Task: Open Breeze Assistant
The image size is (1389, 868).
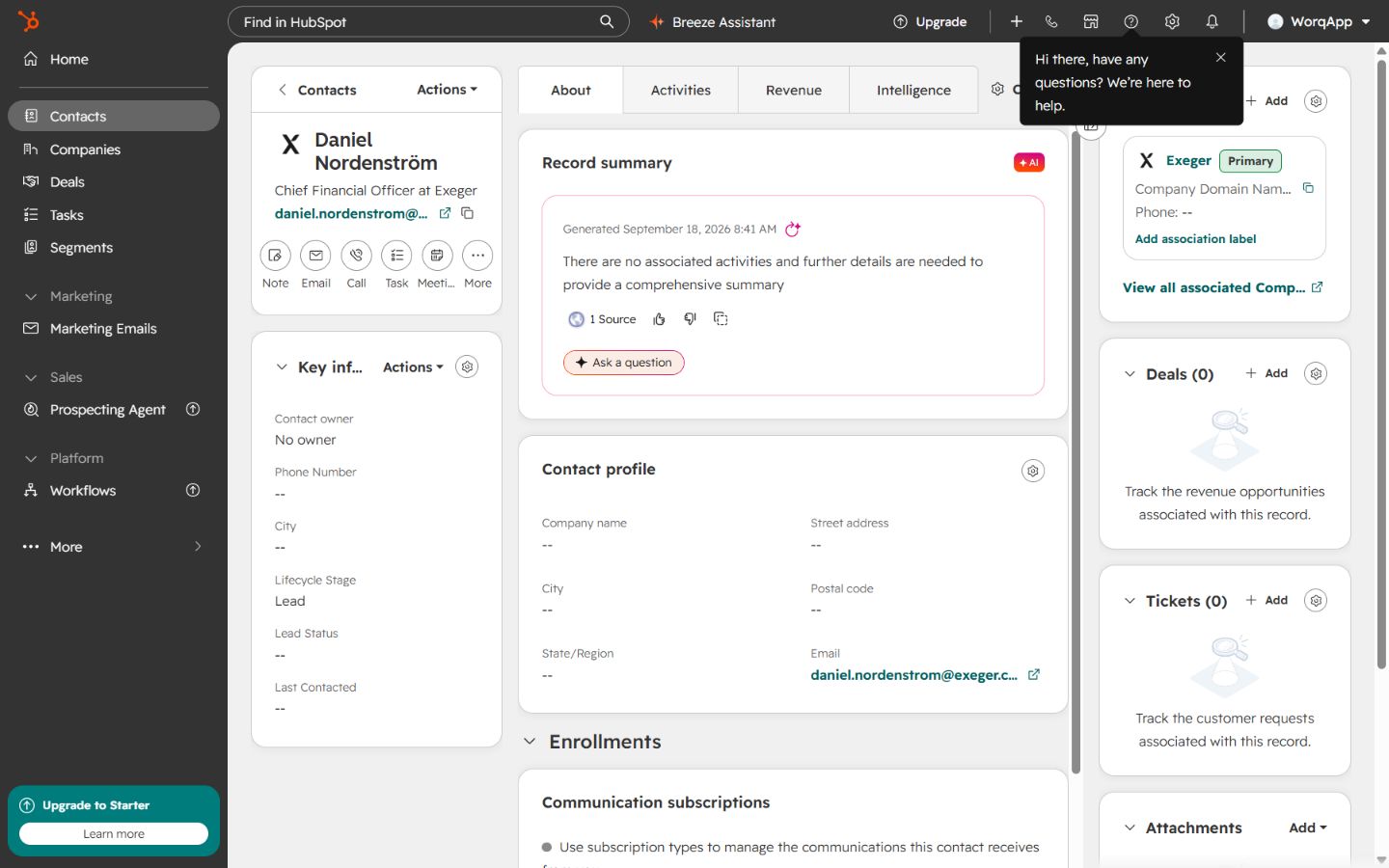Action: click(713, 21)
